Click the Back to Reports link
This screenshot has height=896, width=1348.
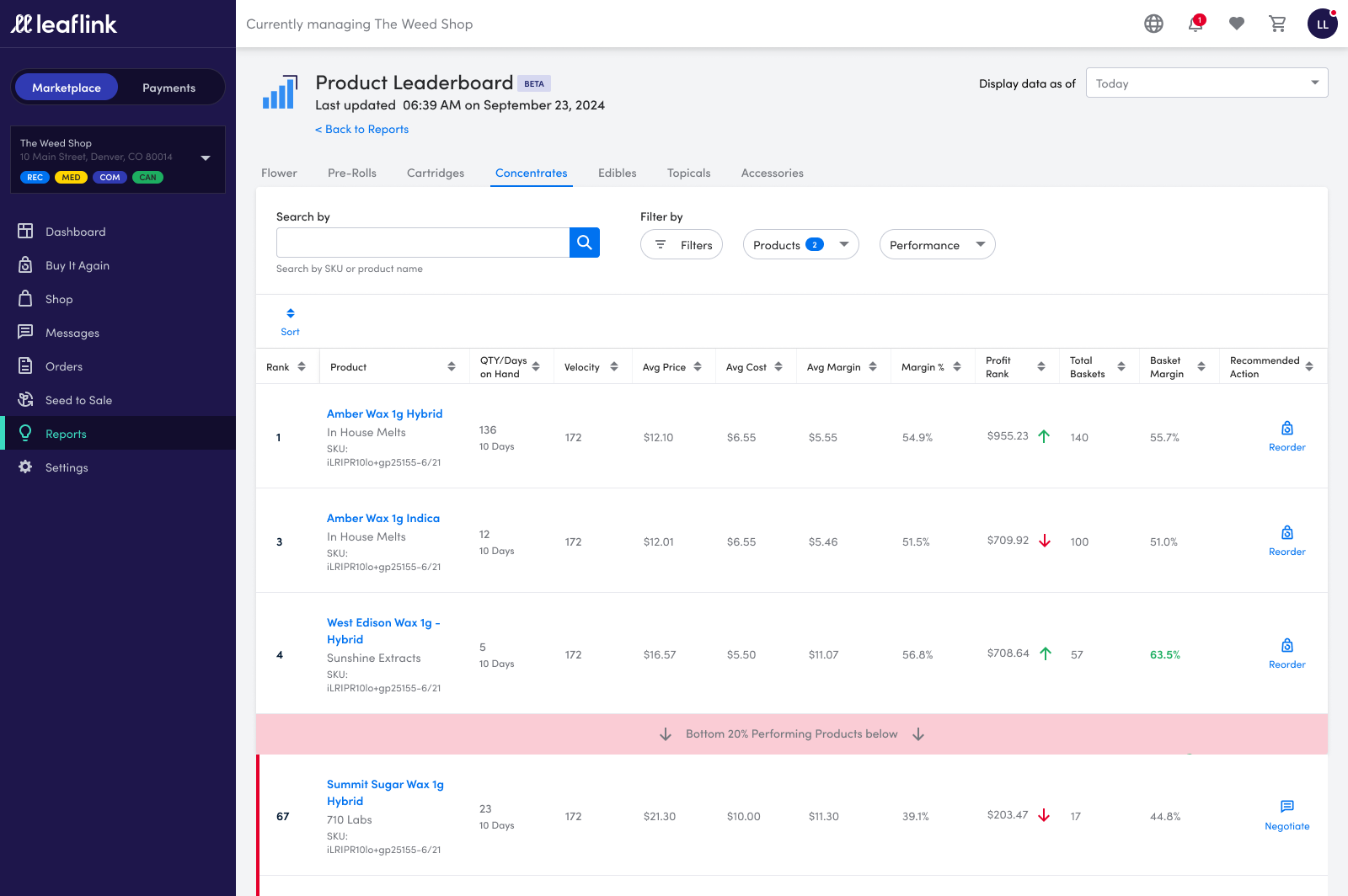point(362,130)
